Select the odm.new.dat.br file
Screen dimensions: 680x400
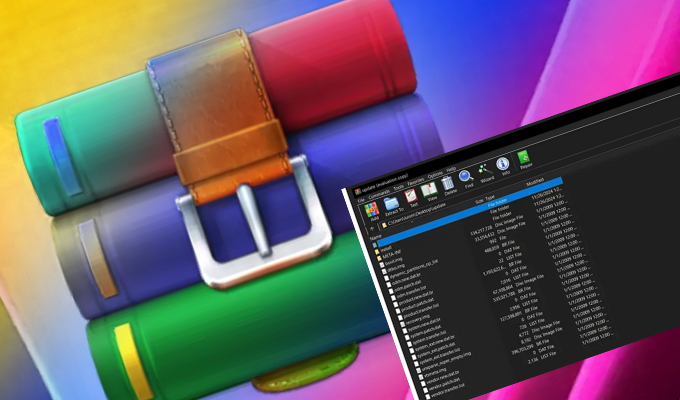(x=406, y=278)
